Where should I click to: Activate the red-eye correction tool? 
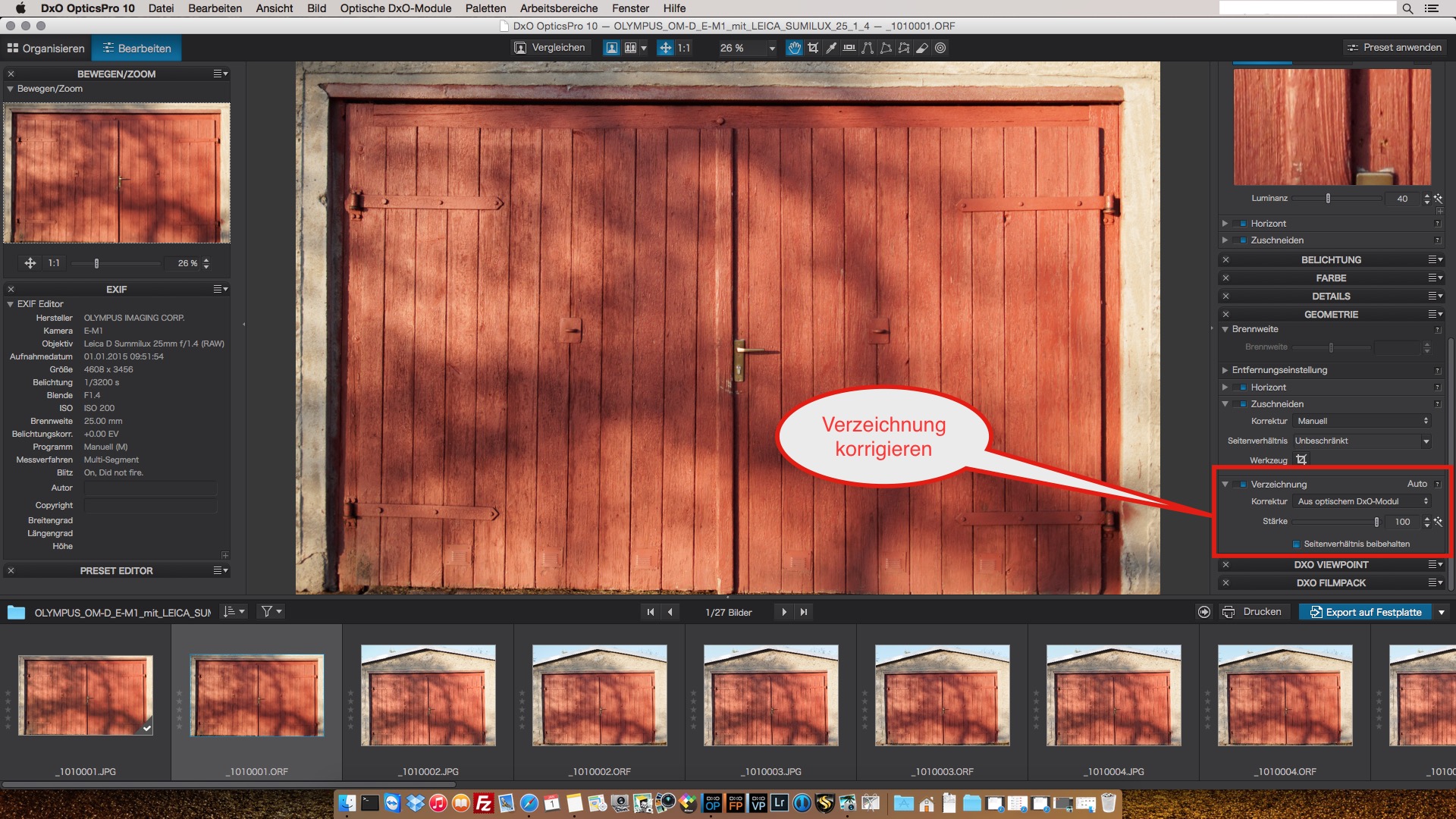click(940, 48)
